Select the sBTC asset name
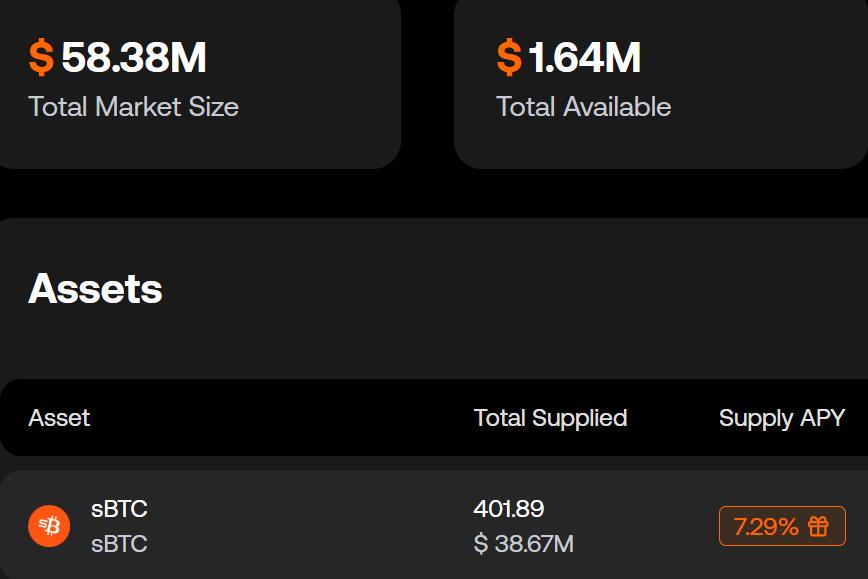This screenshot has width=868, height=579. coord(119,509)
